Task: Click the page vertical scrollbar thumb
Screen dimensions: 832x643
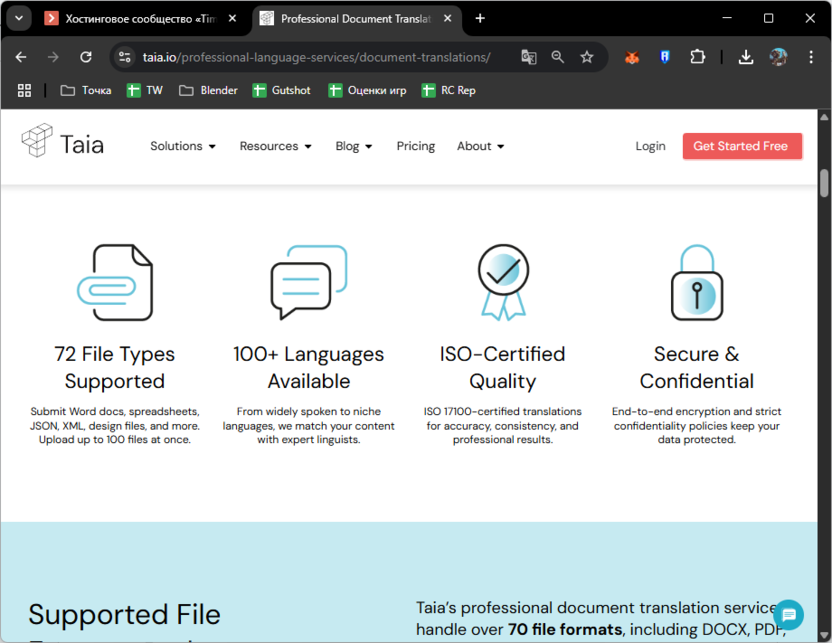Action: click(824, 183)
